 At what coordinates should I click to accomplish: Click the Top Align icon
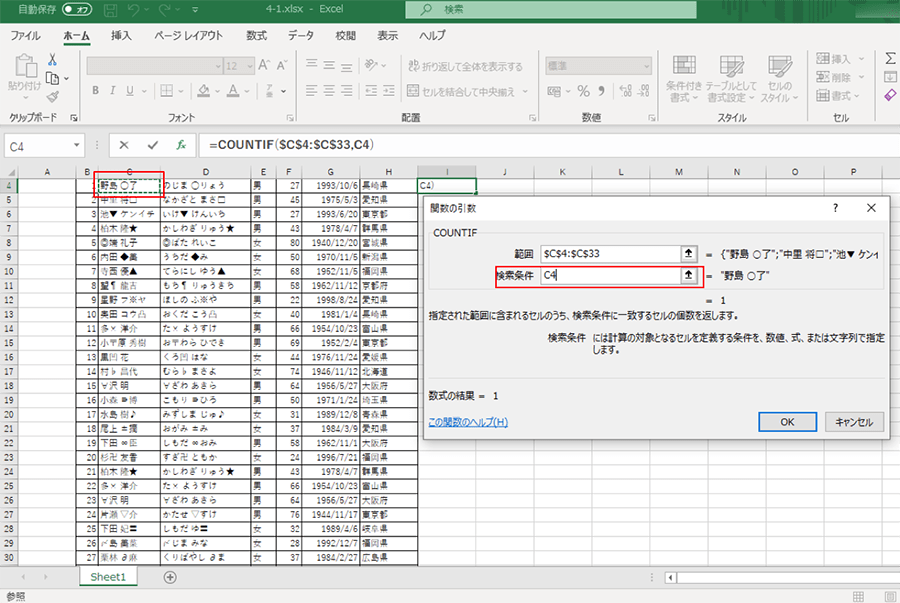coord(312,65)
